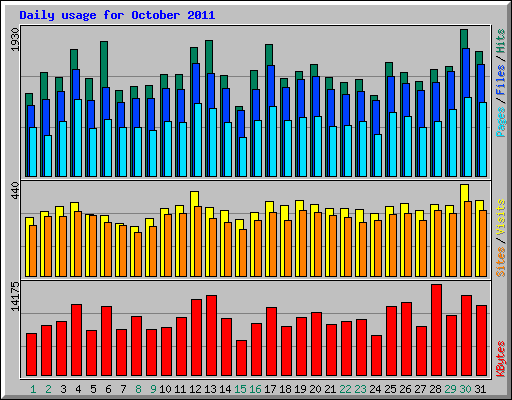
Task: Click the Files legend label
Action: [x=500, y=80]
